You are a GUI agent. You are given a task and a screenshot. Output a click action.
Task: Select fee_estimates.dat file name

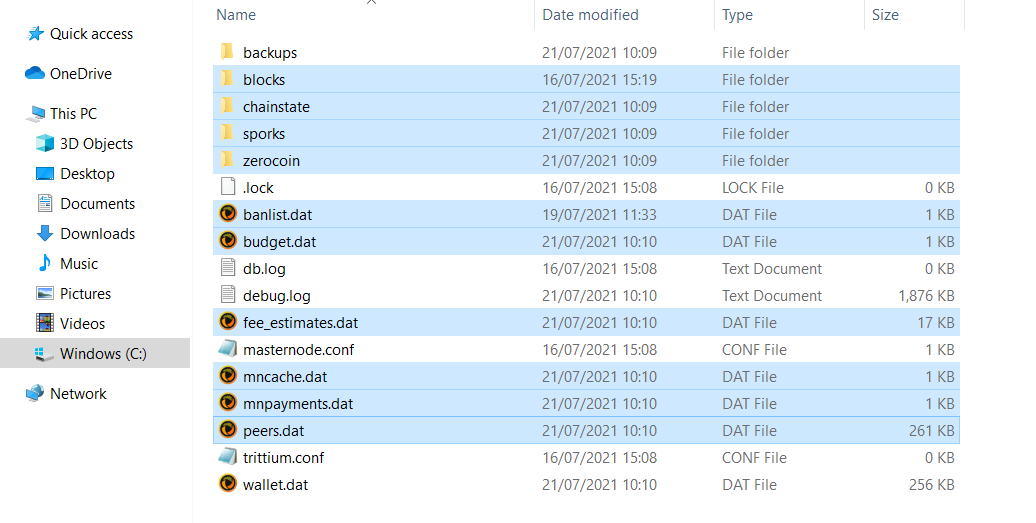pos(300,323)
